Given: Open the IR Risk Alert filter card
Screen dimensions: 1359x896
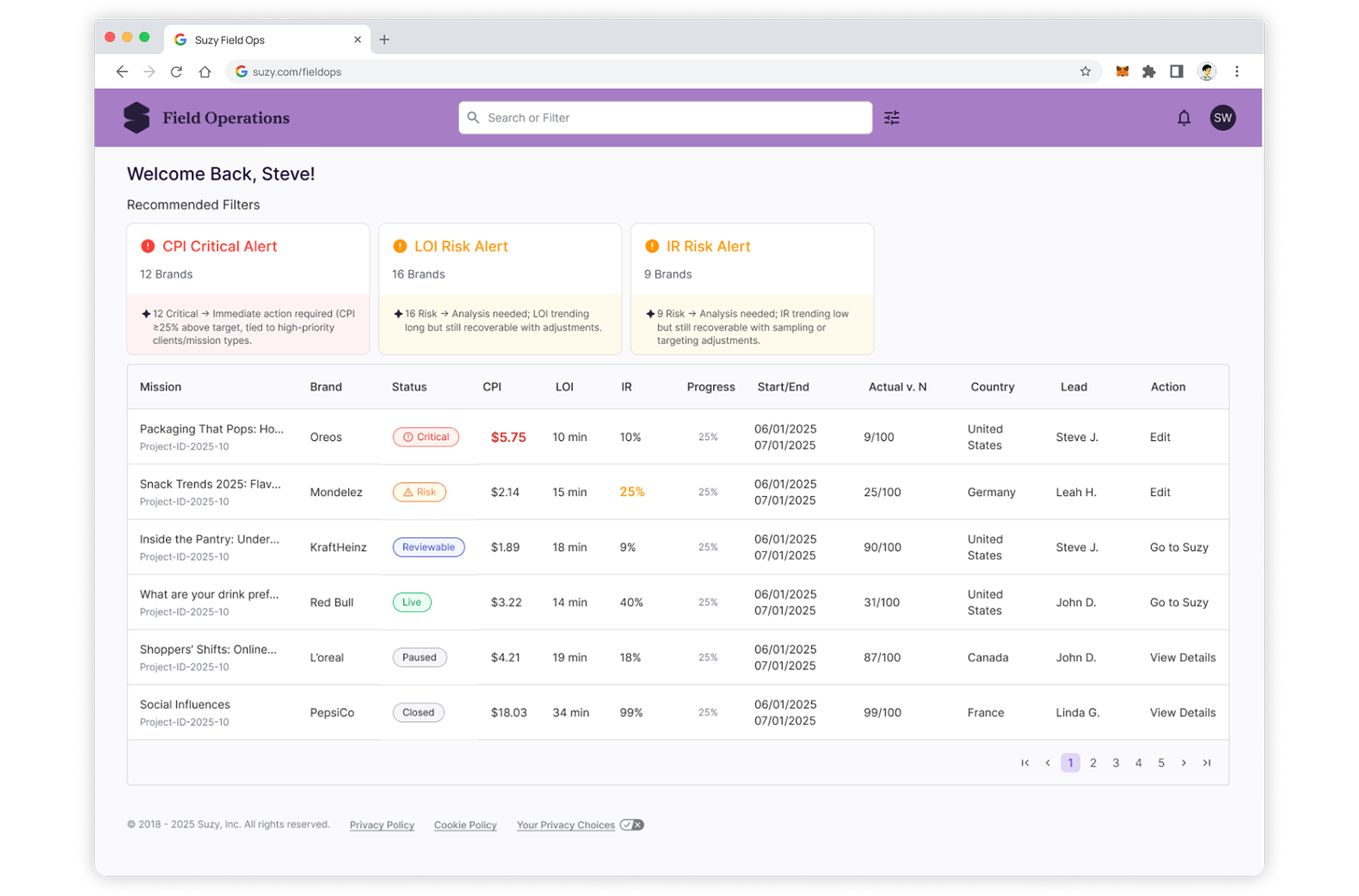Looking at the screenshot, I should 752,289.
